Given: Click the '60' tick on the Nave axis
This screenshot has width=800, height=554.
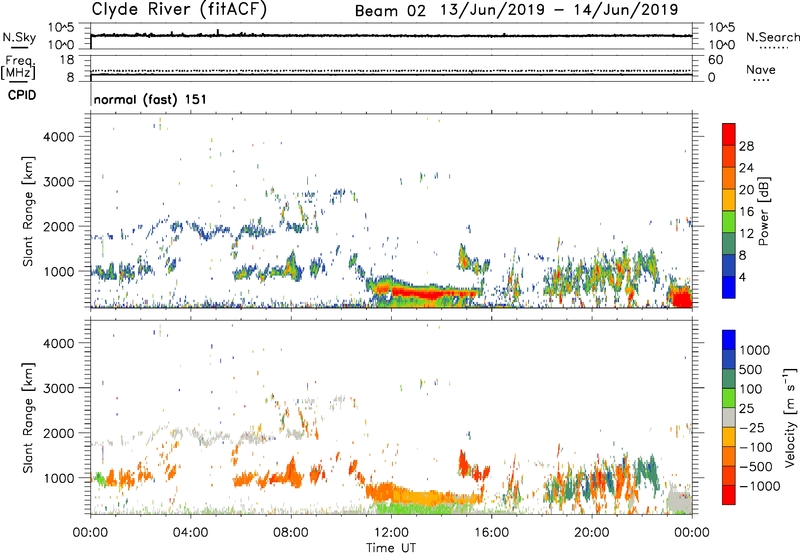Looking at the screenshot, I should click(715, 60).
